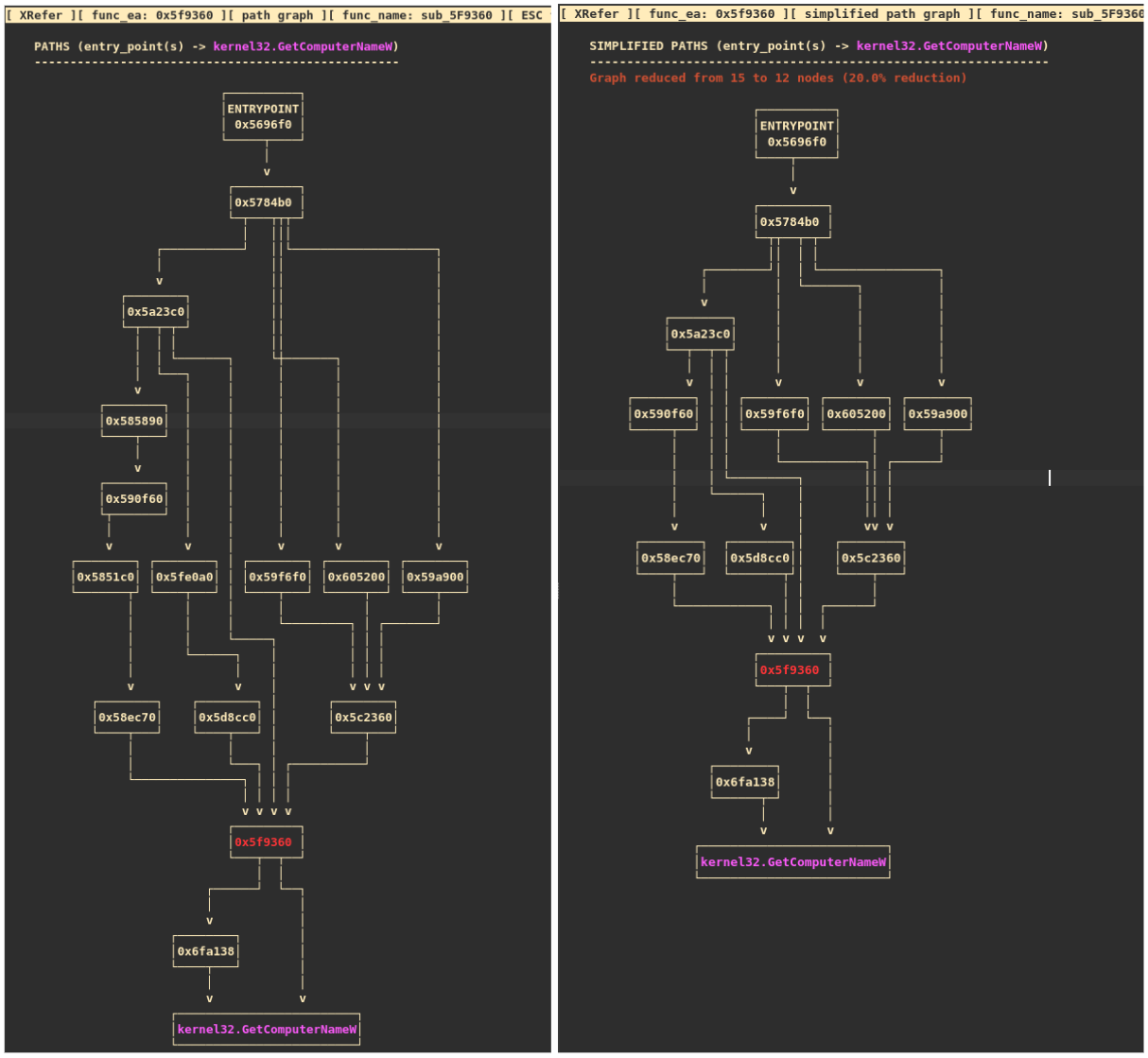
Task: Click node 0x5fe0a0 in the path graph
Action: click(x=184, y=577)
